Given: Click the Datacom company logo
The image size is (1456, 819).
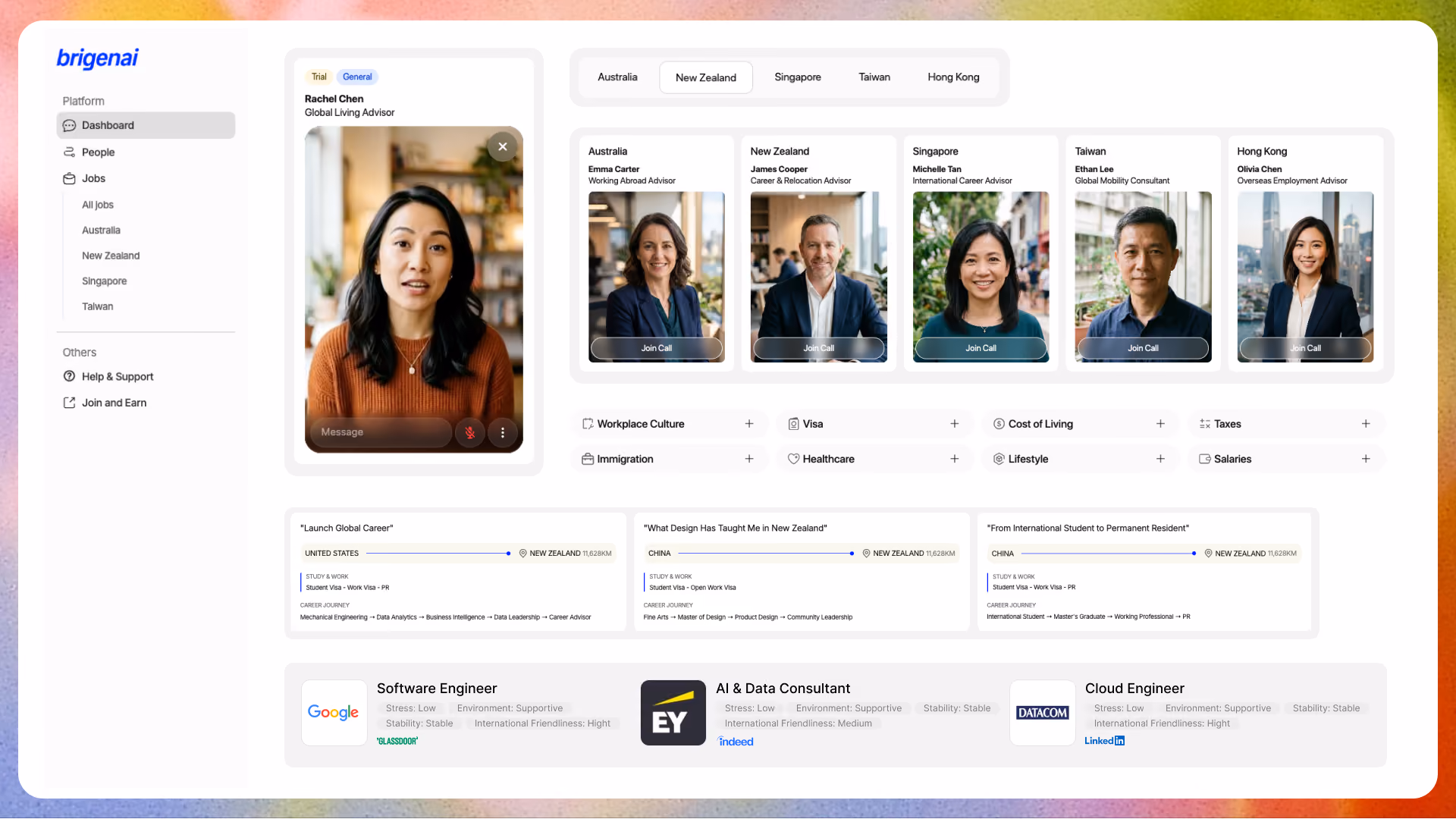Looking at the screenshot, I should [x=1043, y=713].
